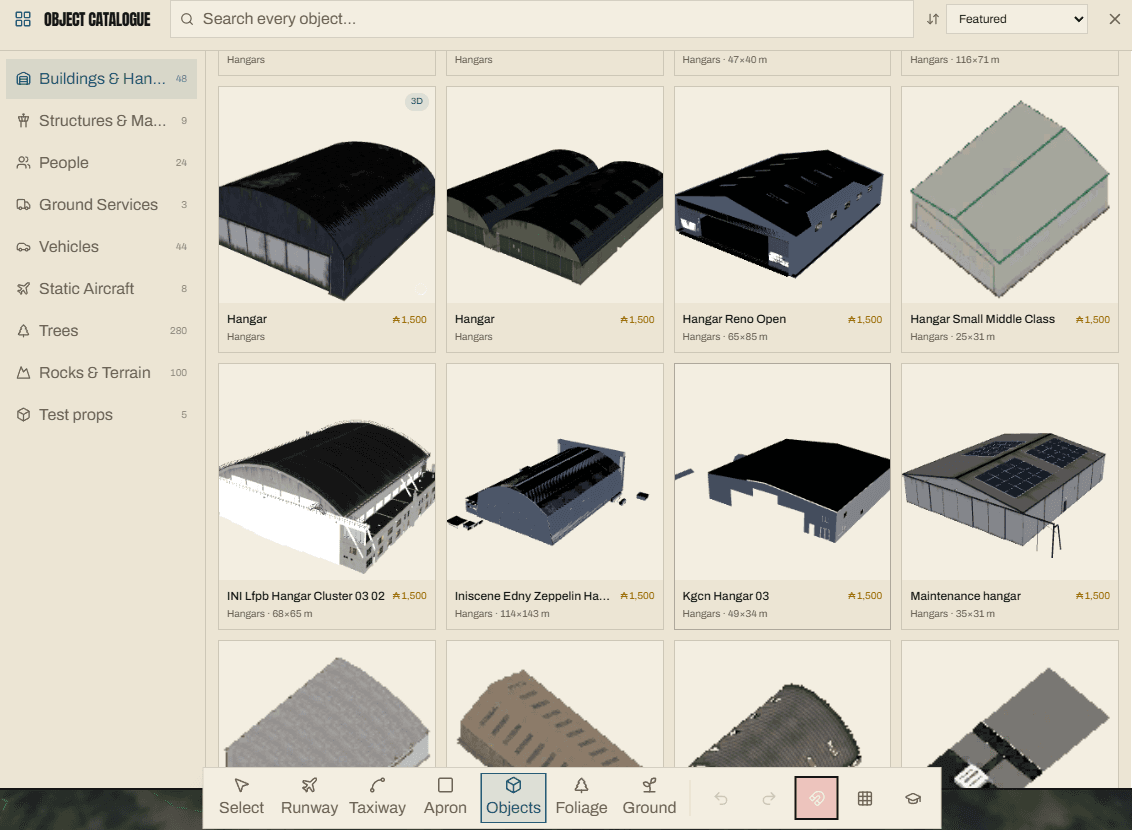Click the 1,500 price on Maintenance hangar
Image resolution: width=1132 pixels, height=830 pixels.
pos(1092,596)
